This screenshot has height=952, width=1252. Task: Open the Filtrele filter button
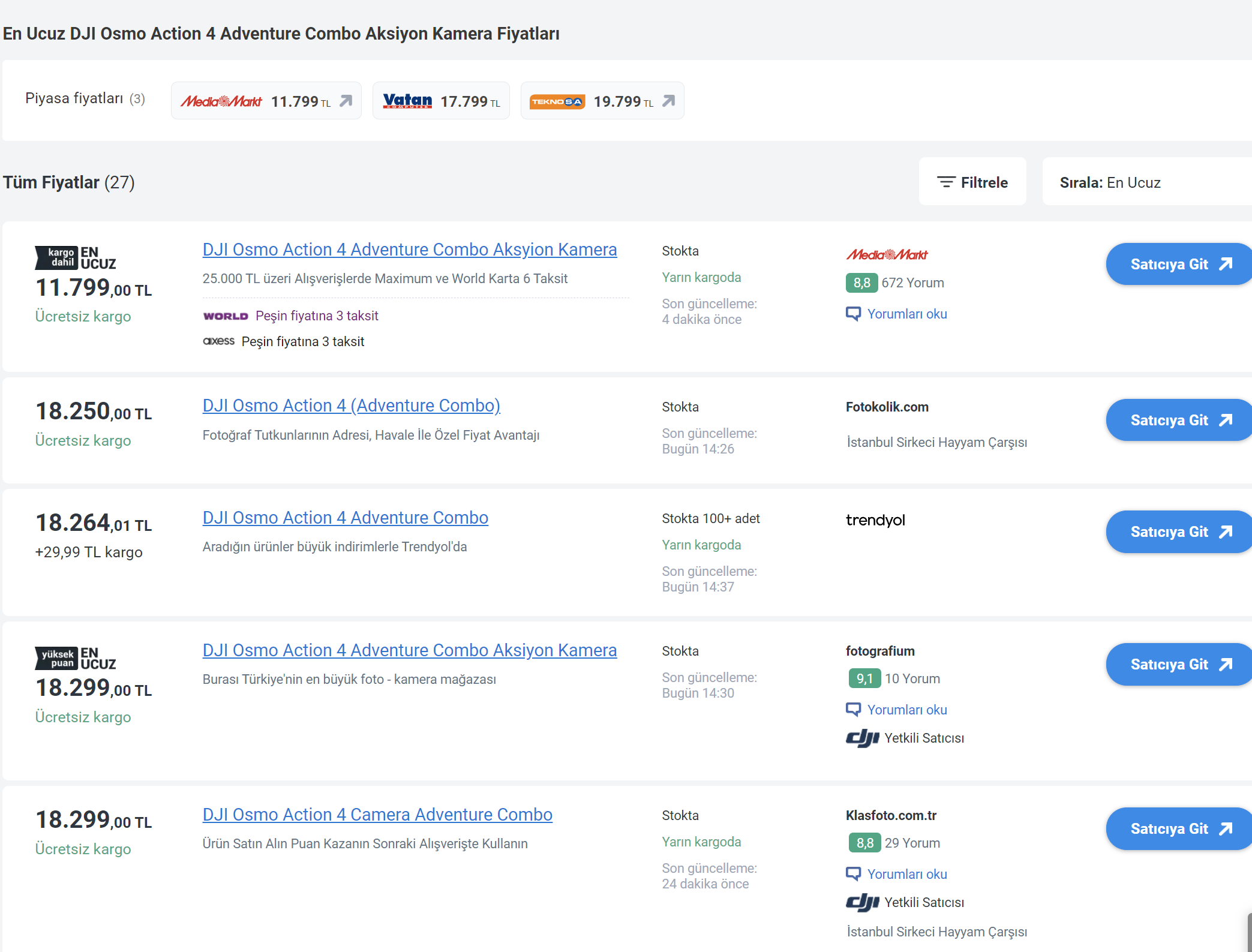[972, 182]
